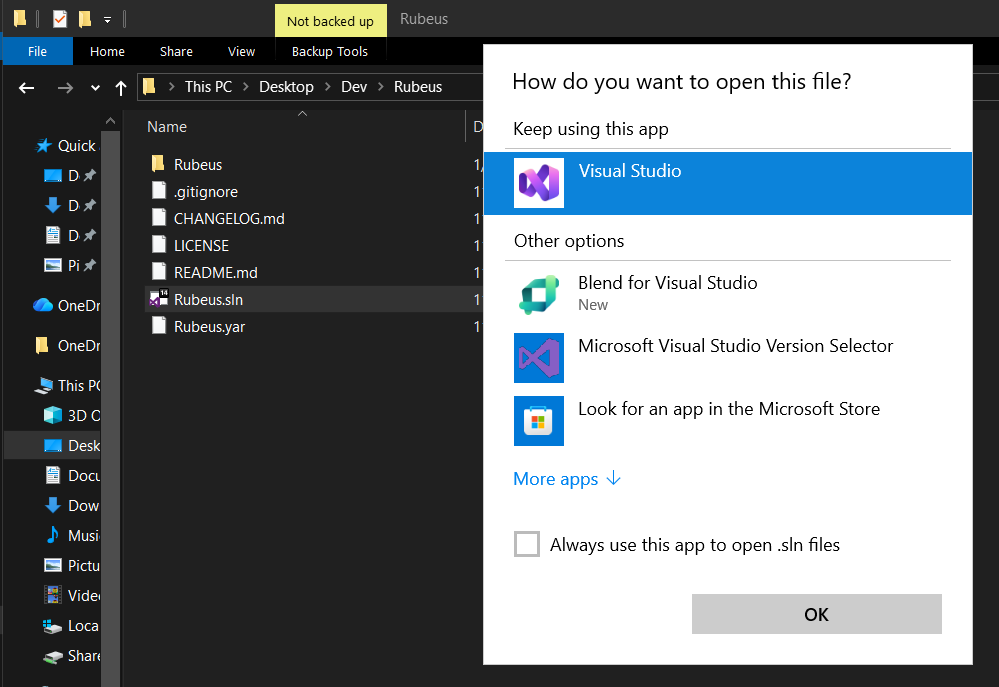Open the Backup Tools ribbon tab
Image resolution: width=999 pixels, height=687 pixels.
point(330,50)
